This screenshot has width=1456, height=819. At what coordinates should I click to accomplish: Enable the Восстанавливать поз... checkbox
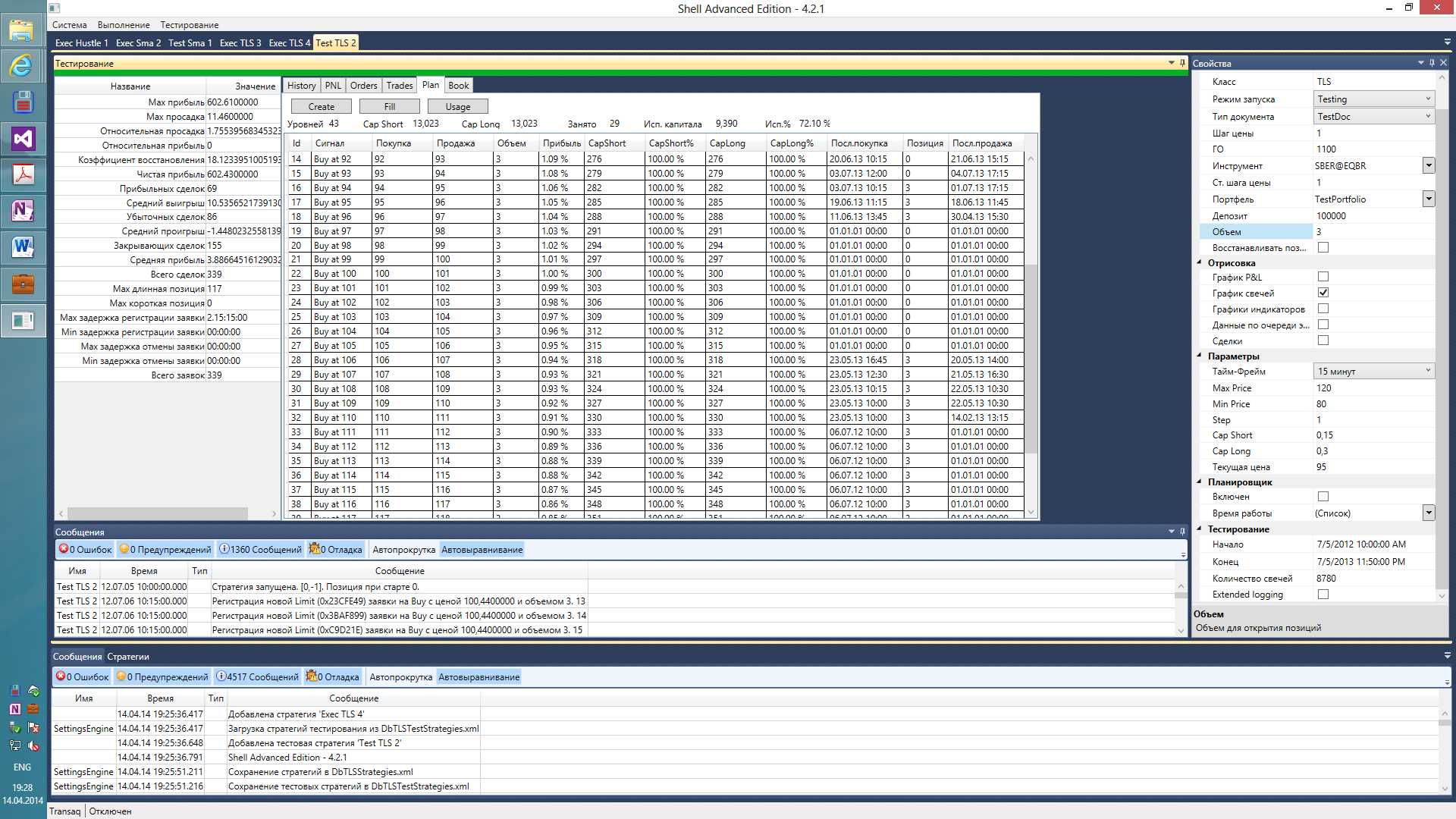click(x=1323, y=247)
